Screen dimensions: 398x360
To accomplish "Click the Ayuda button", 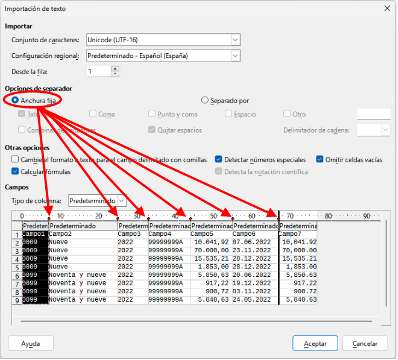I will click(x=31, y=343).
